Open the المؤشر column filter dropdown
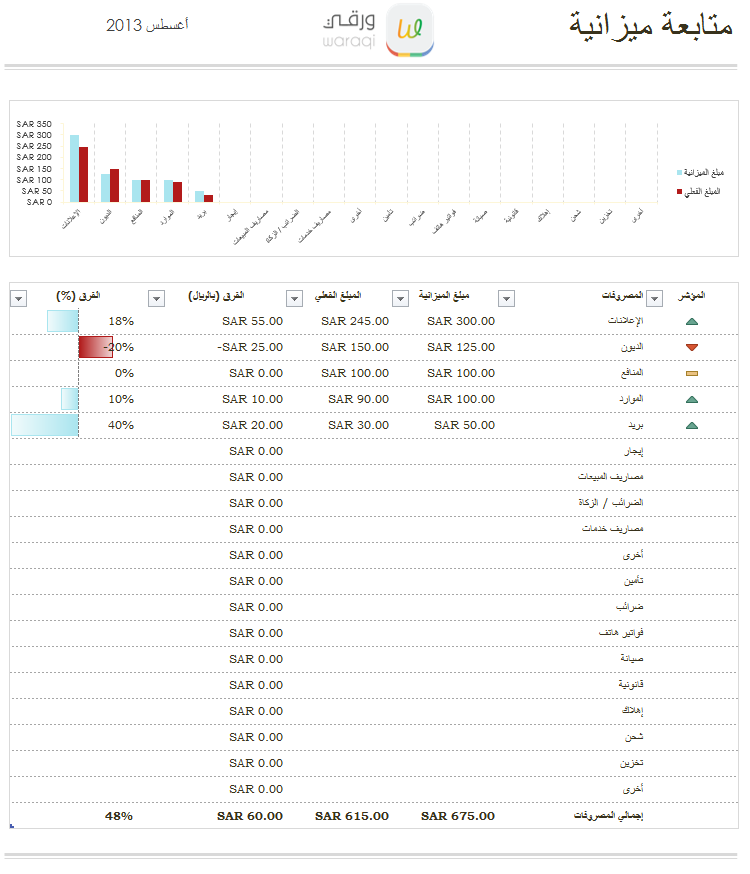 [x=655, y=298]
